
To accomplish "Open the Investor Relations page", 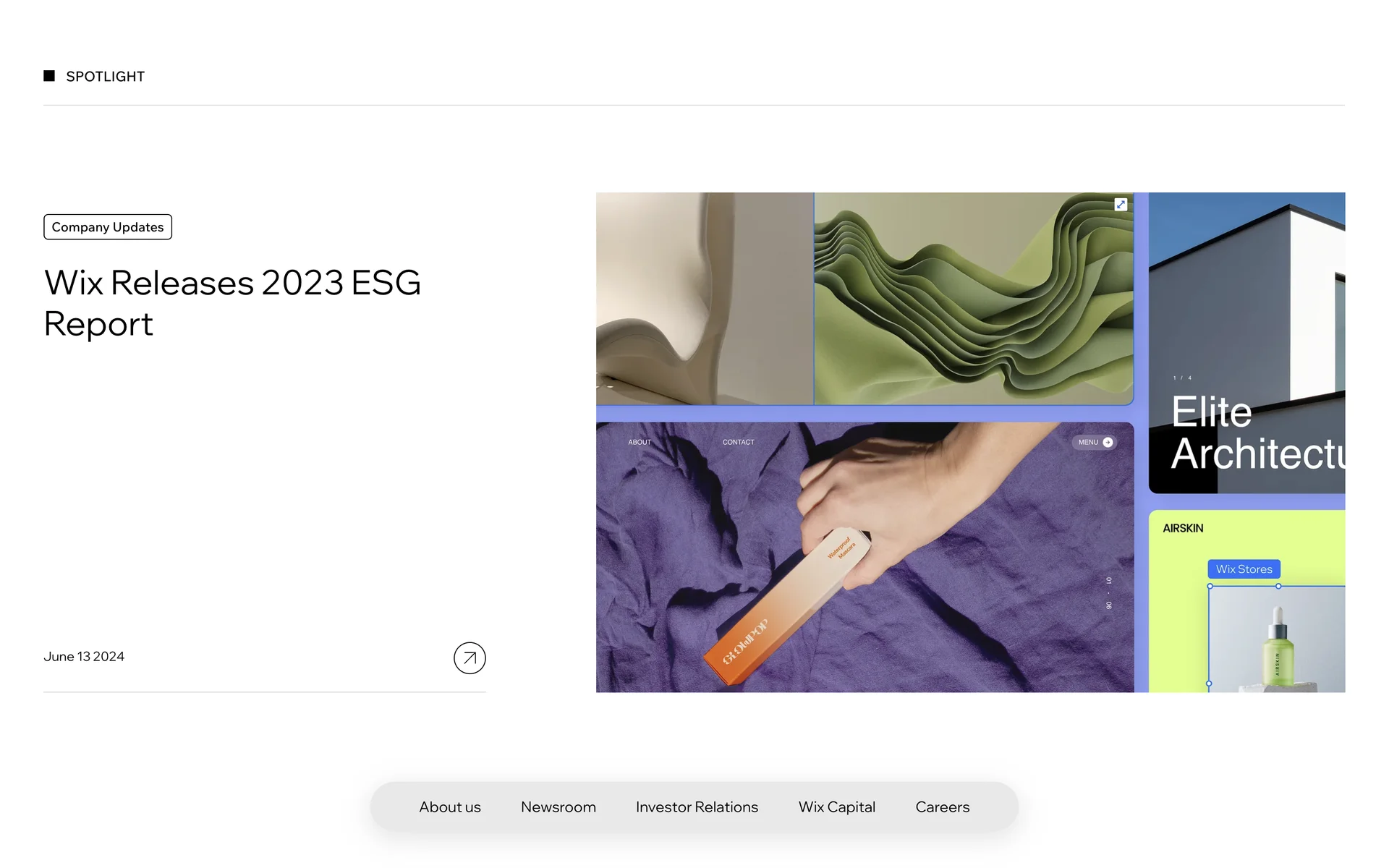I will click(x=697, y=807).
